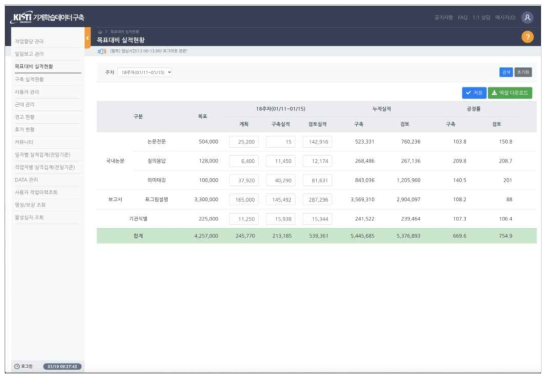Click the review result input showing 12,174
The width and height of the screenshot is (550, 381).
click(x=317, y=161)
